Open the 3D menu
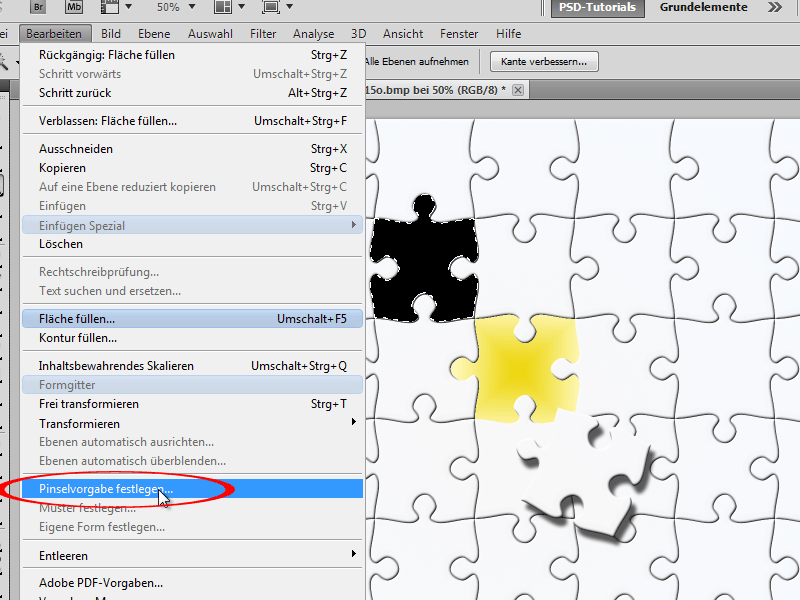 [x=358, y=34]
